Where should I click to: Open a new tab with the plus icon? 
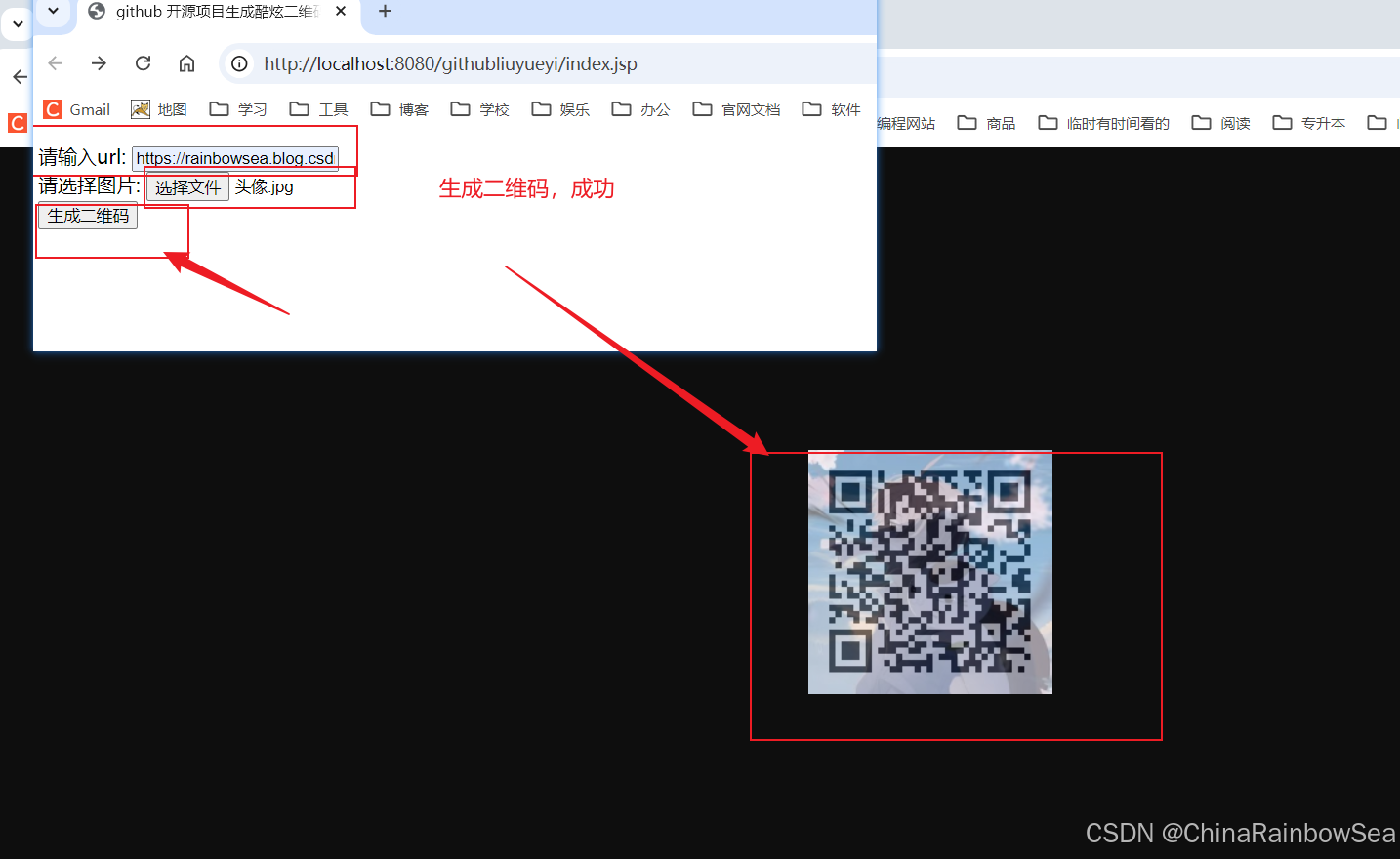coord(385,12)
